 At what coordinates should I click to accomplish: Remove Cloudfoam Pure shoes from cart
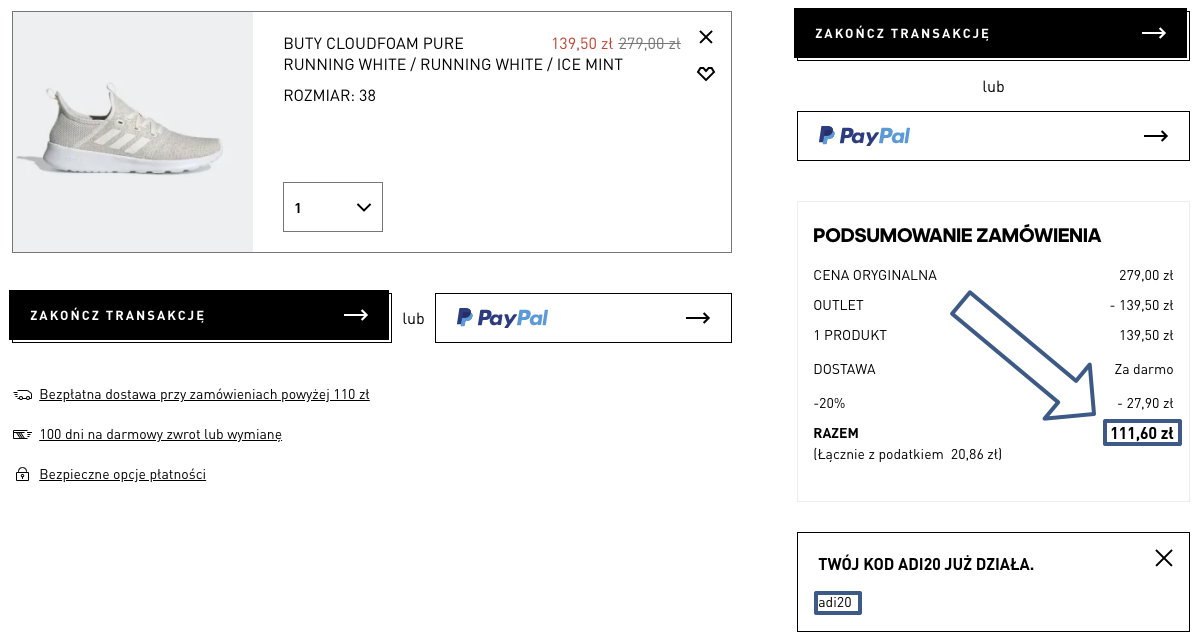(706, 37)
